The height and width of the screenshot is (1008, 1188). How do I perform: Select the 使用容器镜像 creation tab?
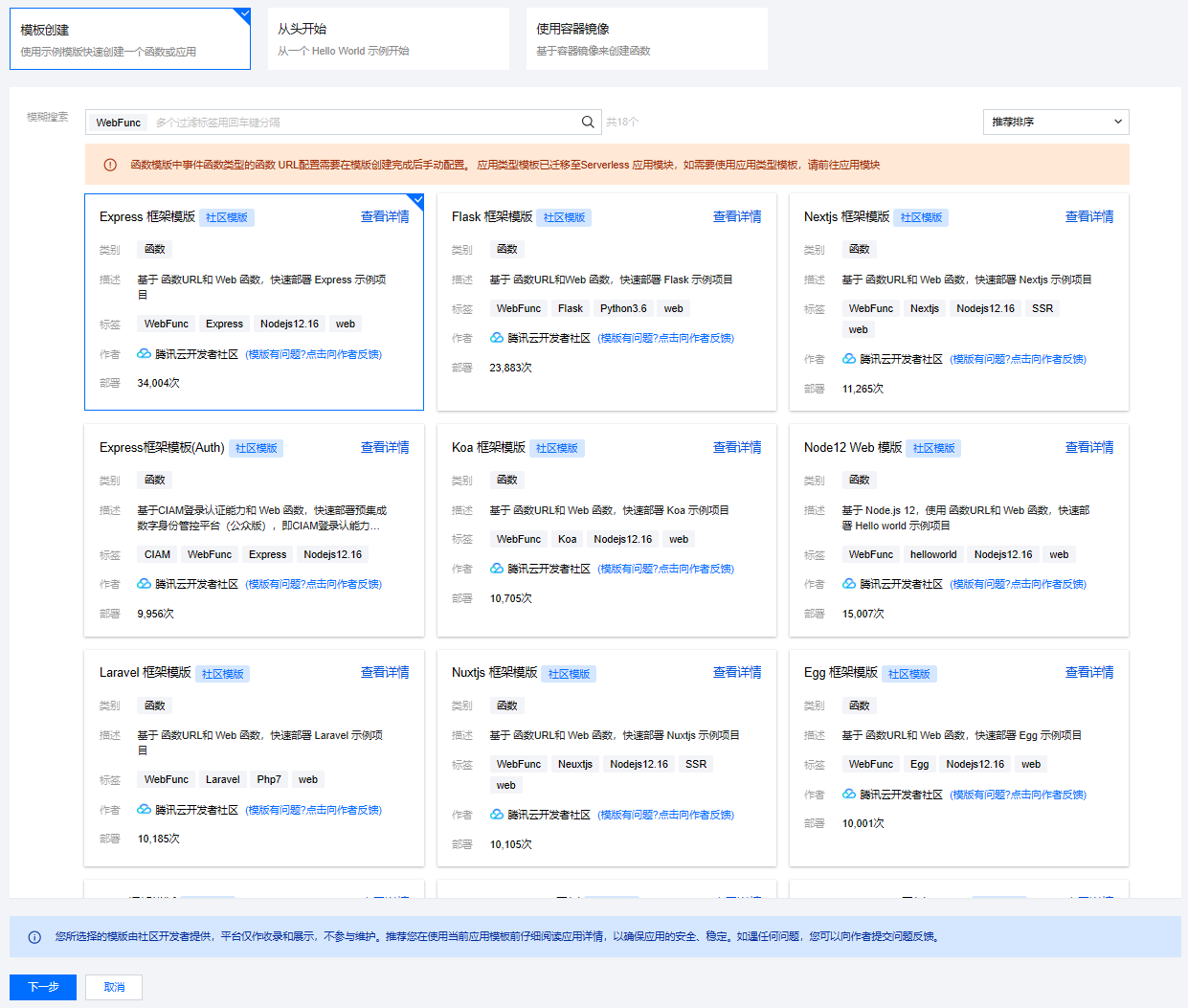(646, 39)
